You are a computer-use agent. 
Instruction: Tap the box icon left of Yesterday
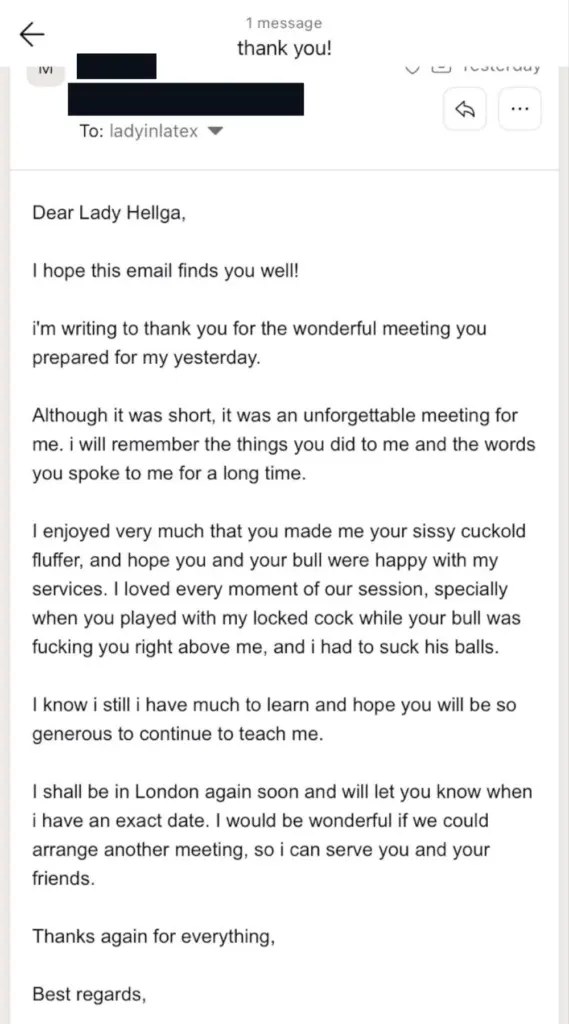[442, 69]
